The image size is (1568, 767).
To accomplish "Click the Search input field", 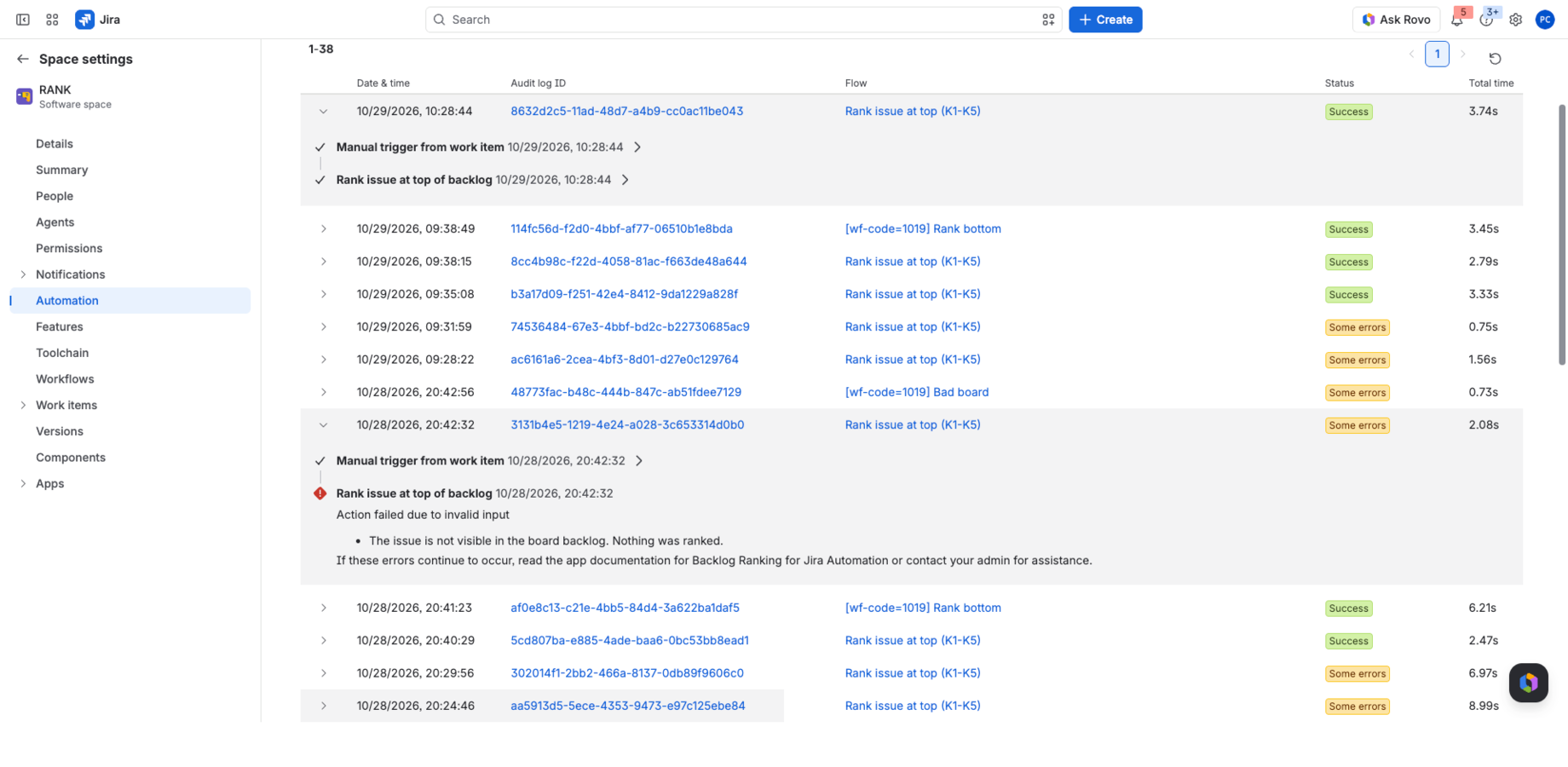I will click(x=743, y=20).
